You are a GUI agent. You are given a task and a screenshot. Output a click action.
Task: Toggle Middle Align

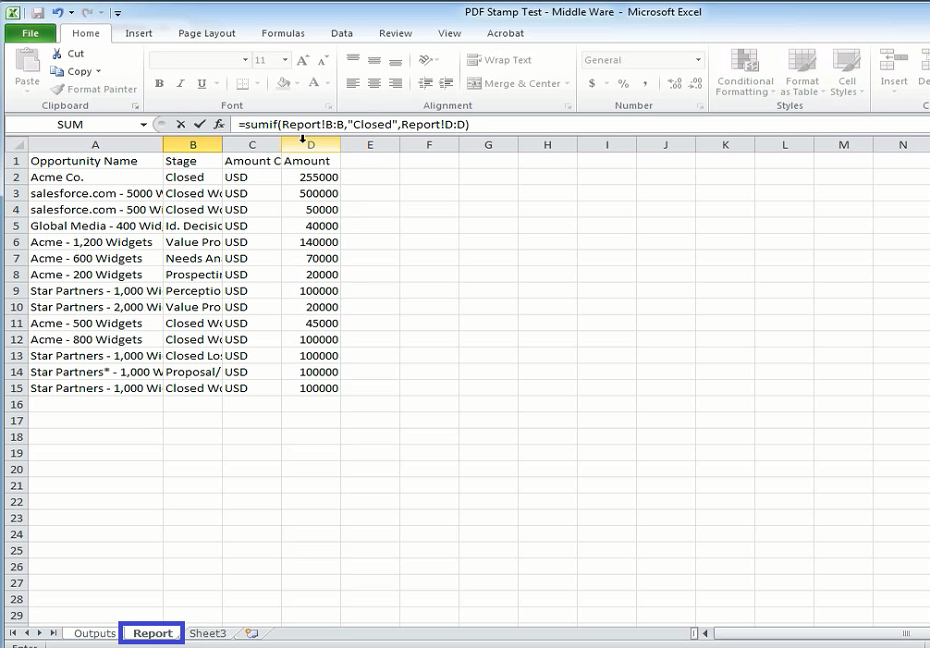pyautogui.click(x=374, y=60)
